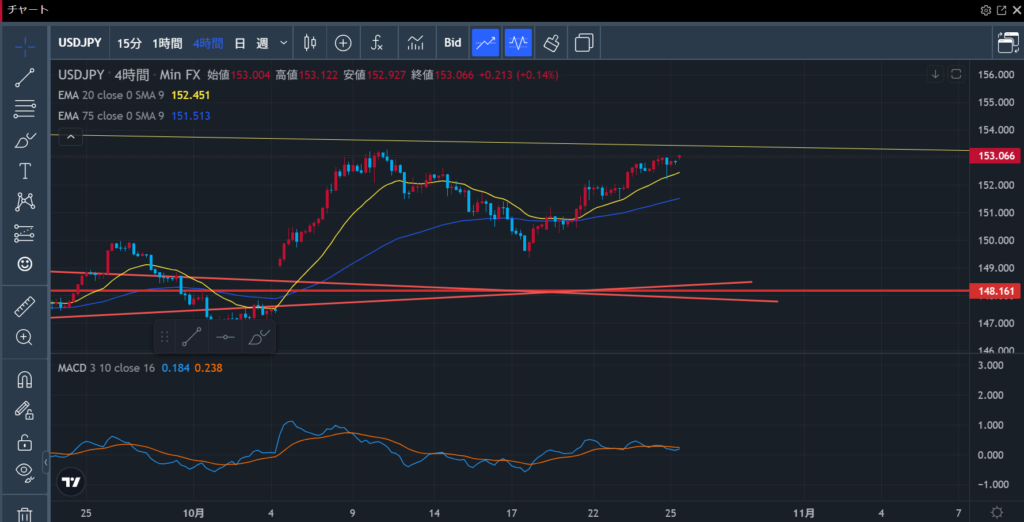The height and width of the screenshot is (522, 1024).
Task: Click the Bid price toggle button
Action: 453,43
